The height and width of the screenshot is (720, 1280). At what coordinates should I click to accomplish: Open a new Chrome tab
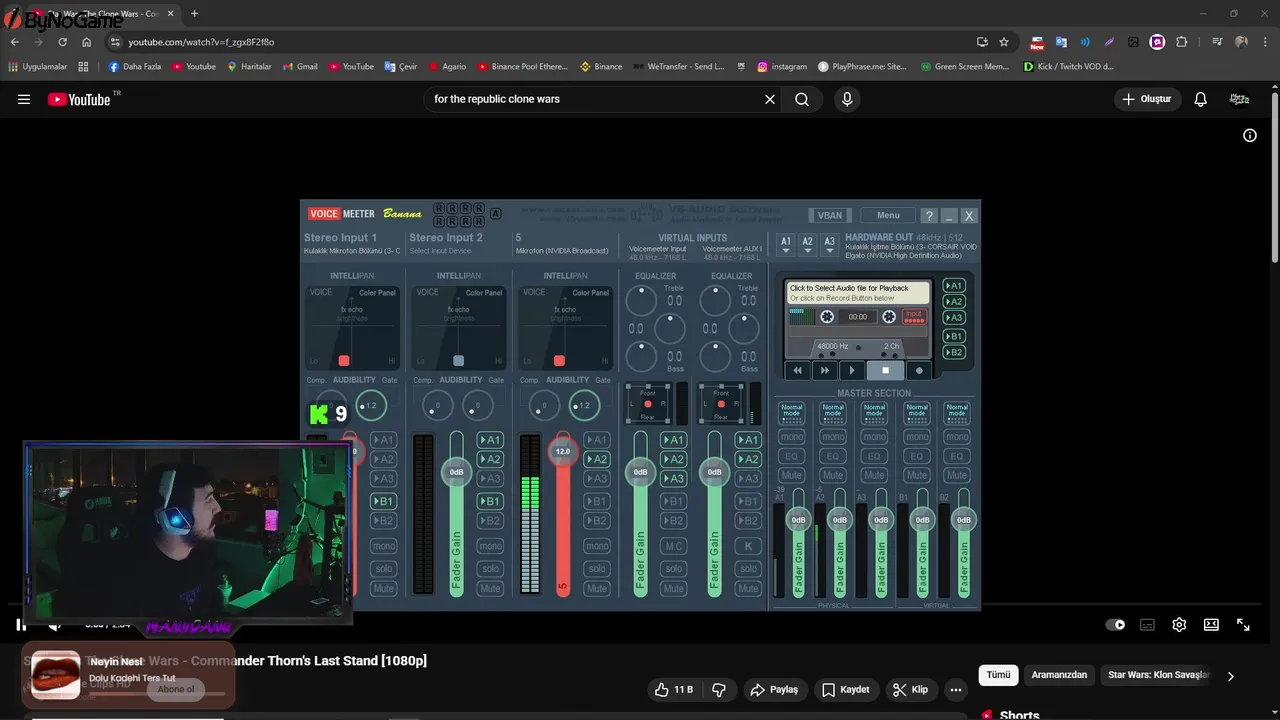click(194, 14)
